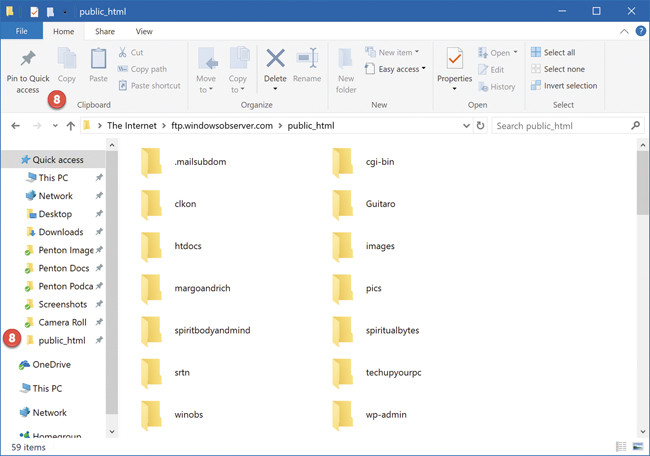Open the File menu
The image size is (650, 456).
(x=21, y=32)
